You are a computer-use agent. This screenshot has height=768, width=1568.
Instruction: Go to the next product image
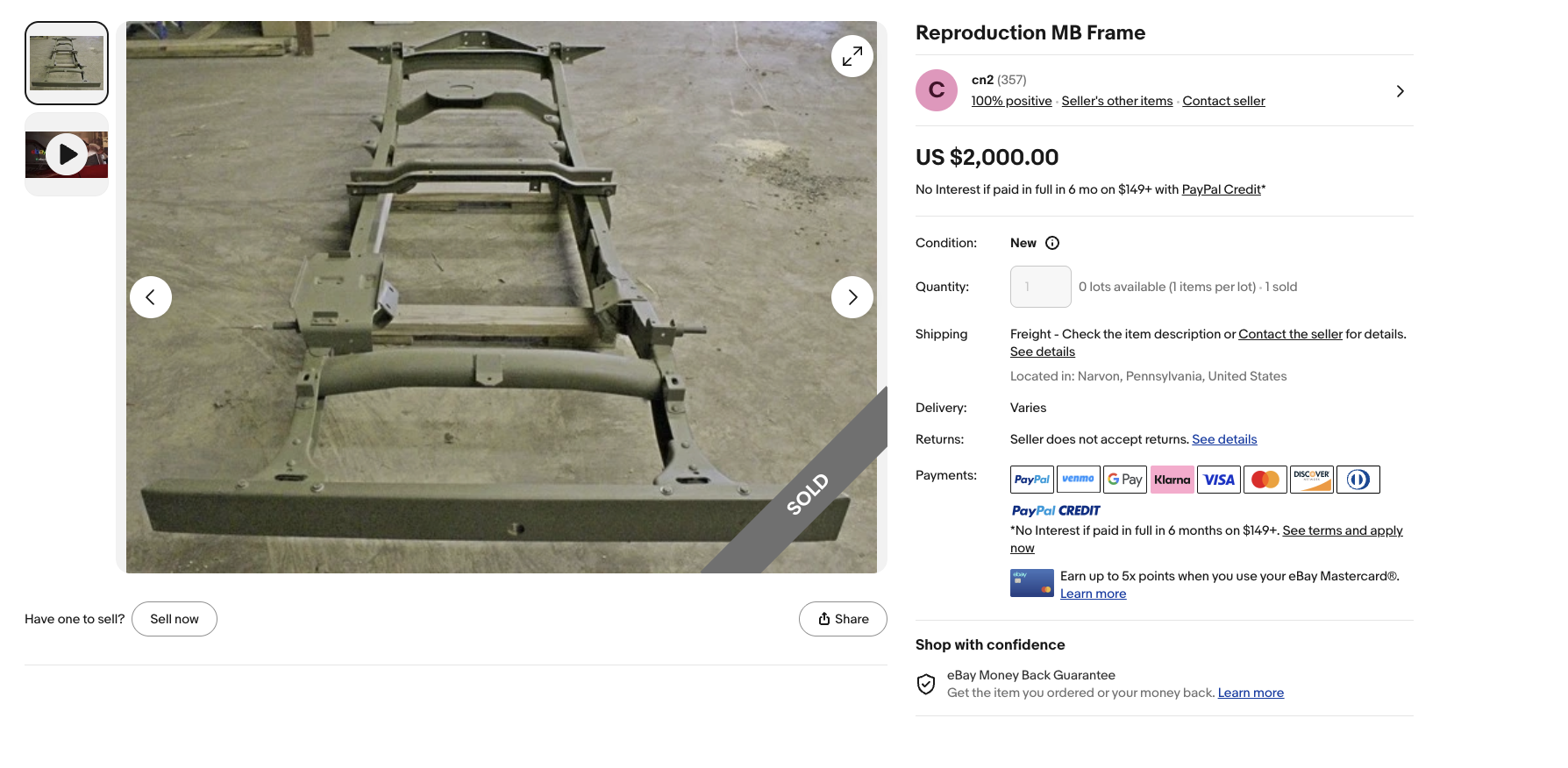(x=852, y=297)
